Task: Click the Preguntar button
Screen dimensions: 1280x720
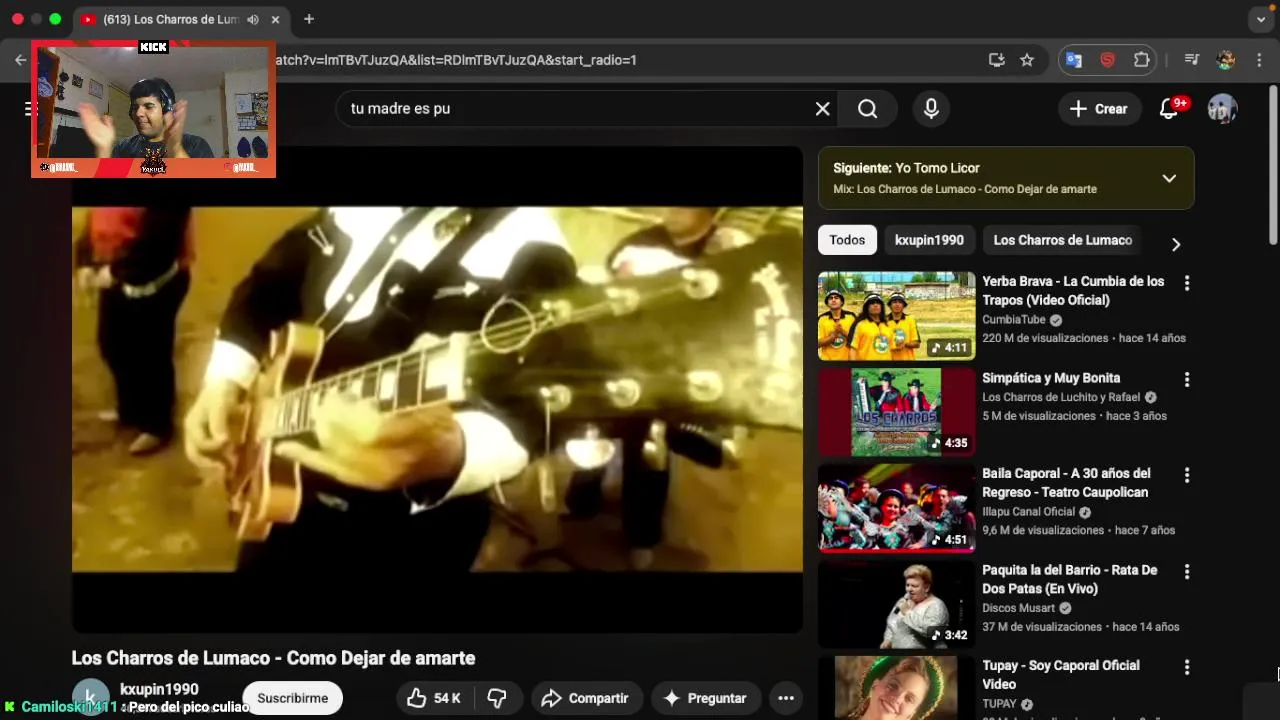Action: 705,698
